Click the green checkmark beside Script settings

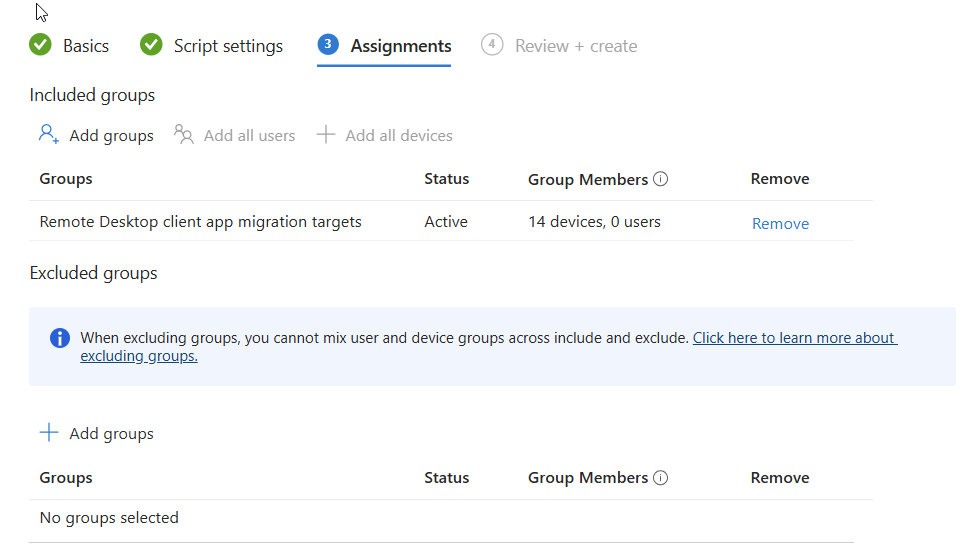click(x=151, y=45)
